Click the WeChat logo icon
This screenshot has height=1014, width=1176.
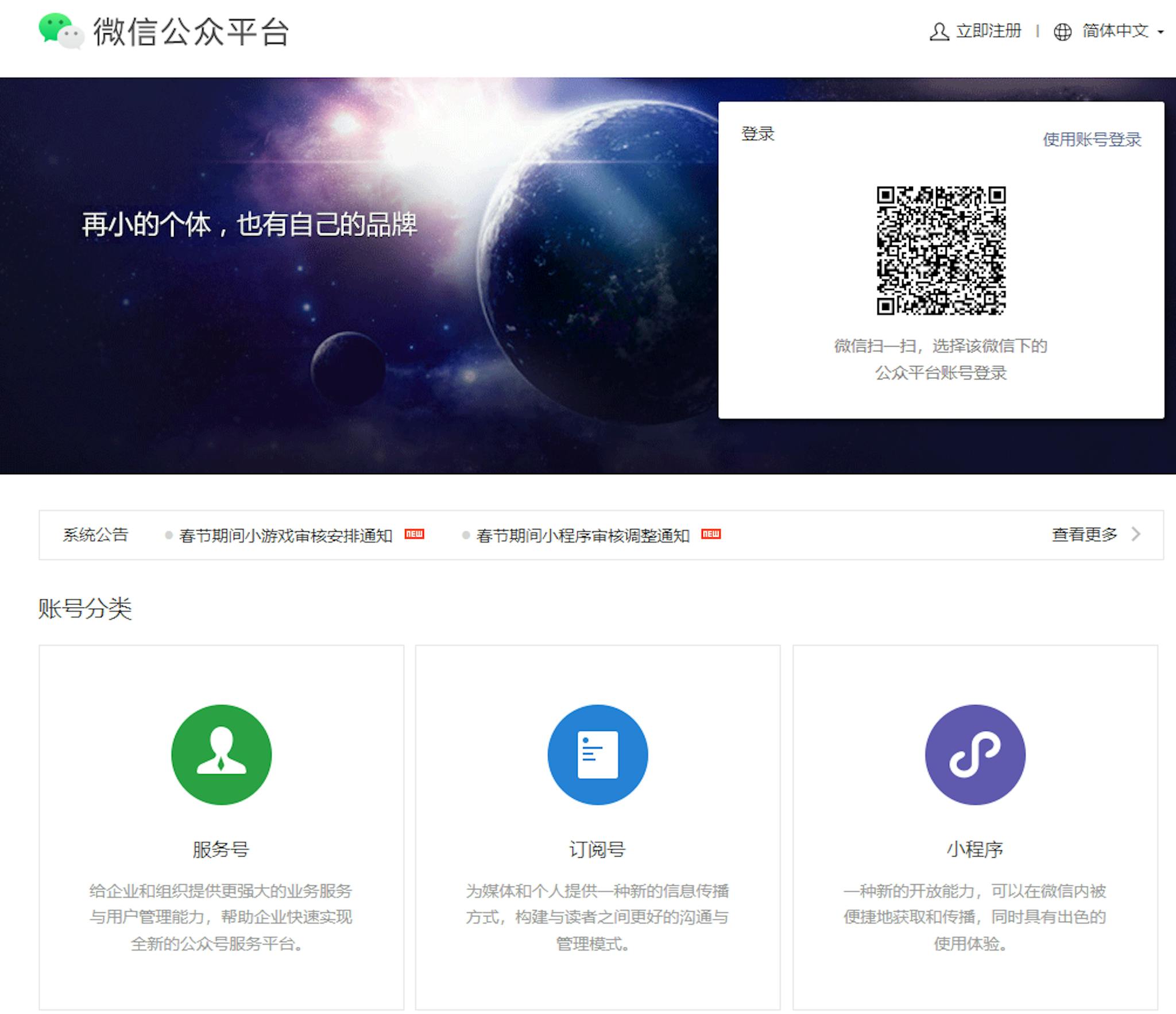[x=61, y=31]
